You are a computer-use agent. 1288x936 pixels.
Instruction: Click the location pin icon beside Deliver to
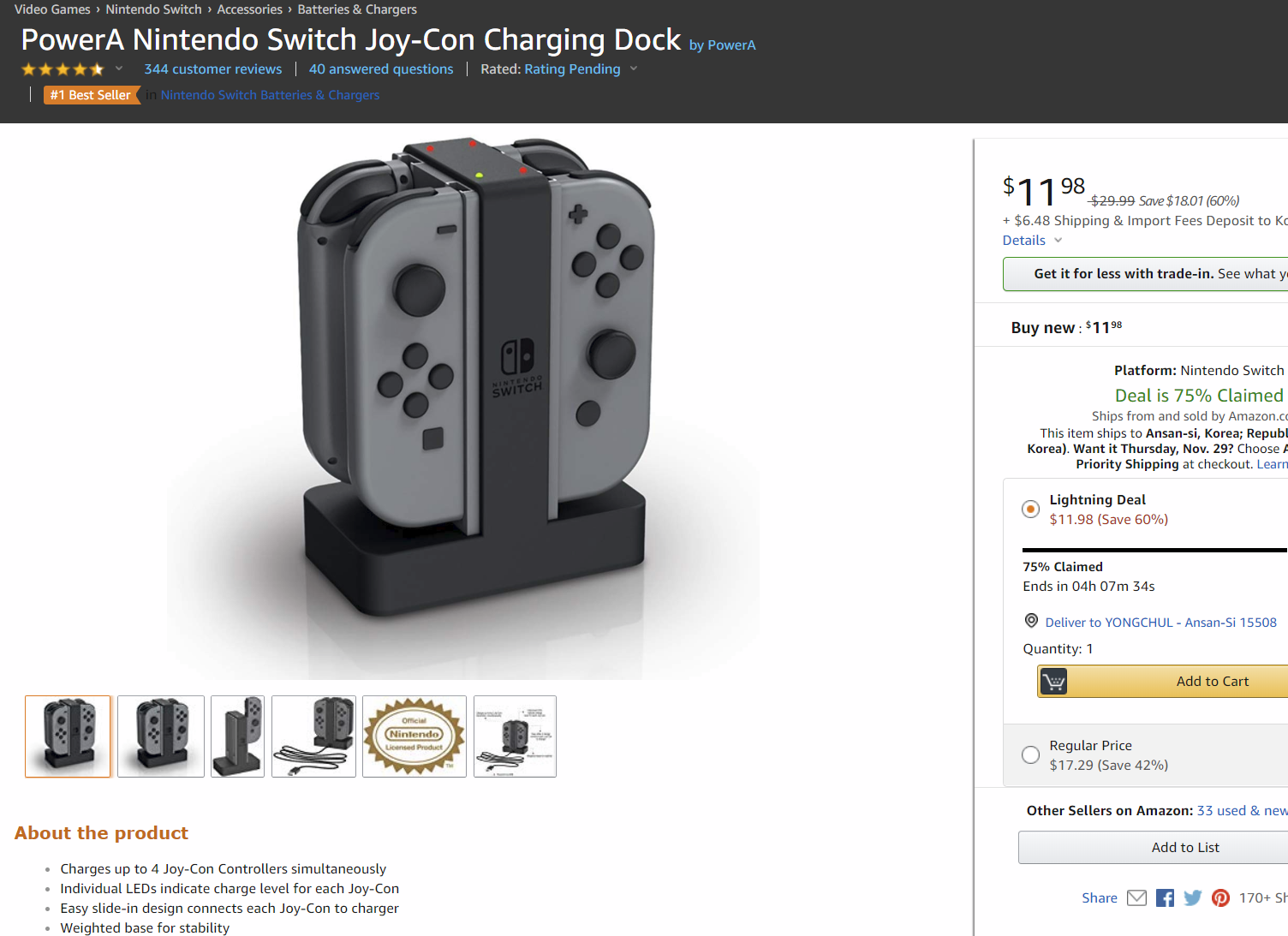coord(1031,621)
